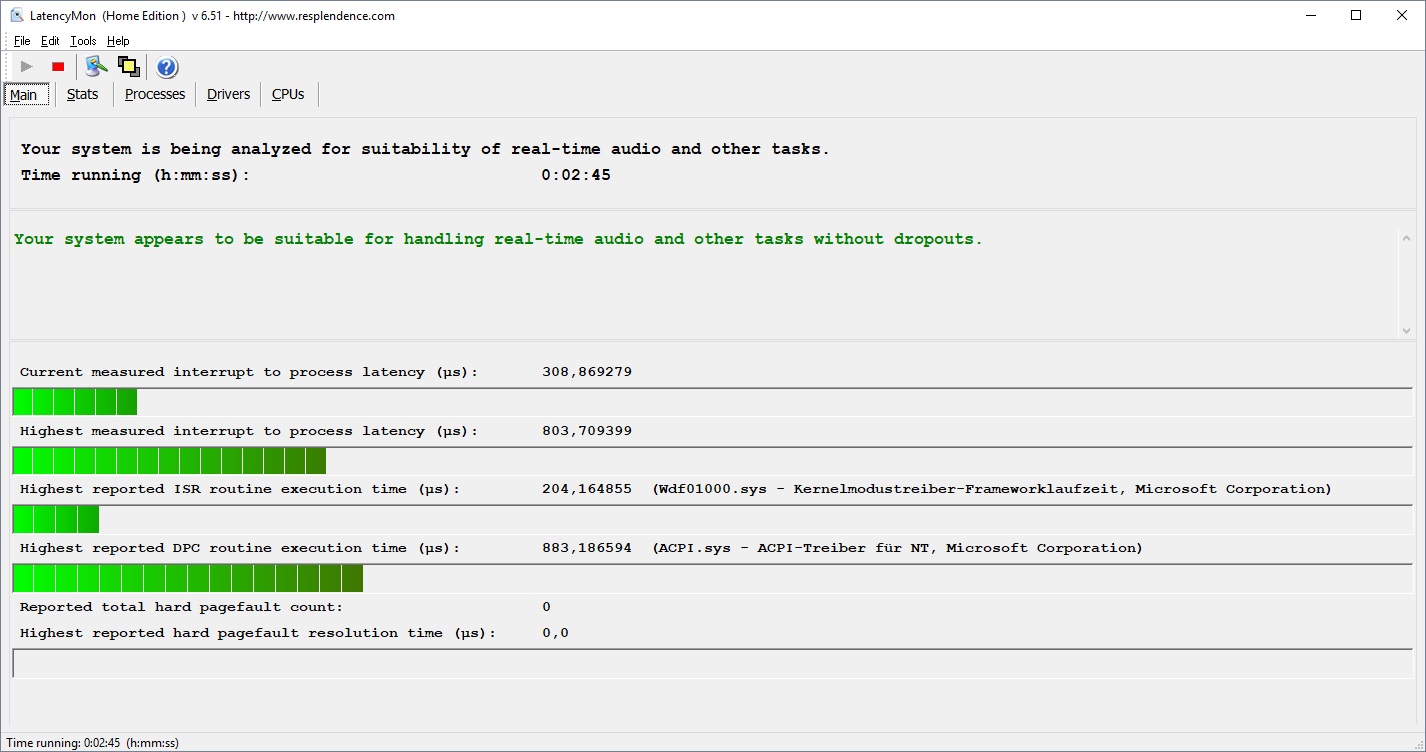This screenshot has height=752, width=1426.
Task: Click 'Highest reported ISR routine execution time' label
Action: [240, 489]
